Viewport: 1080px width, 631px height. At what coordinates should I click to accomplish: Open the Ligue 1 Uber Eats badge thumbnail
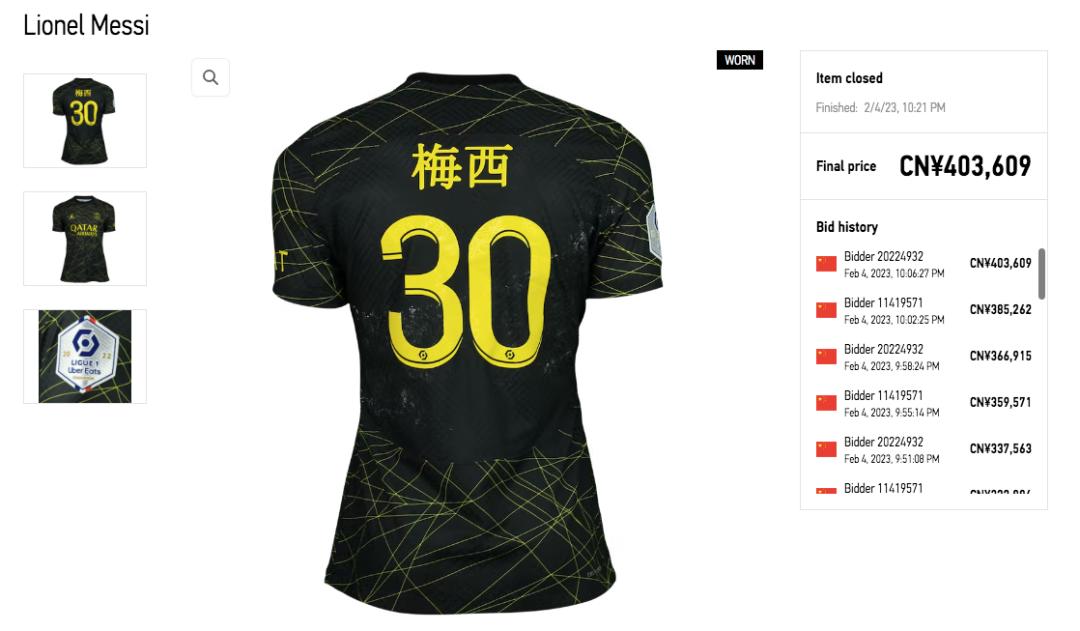(85, 356)
